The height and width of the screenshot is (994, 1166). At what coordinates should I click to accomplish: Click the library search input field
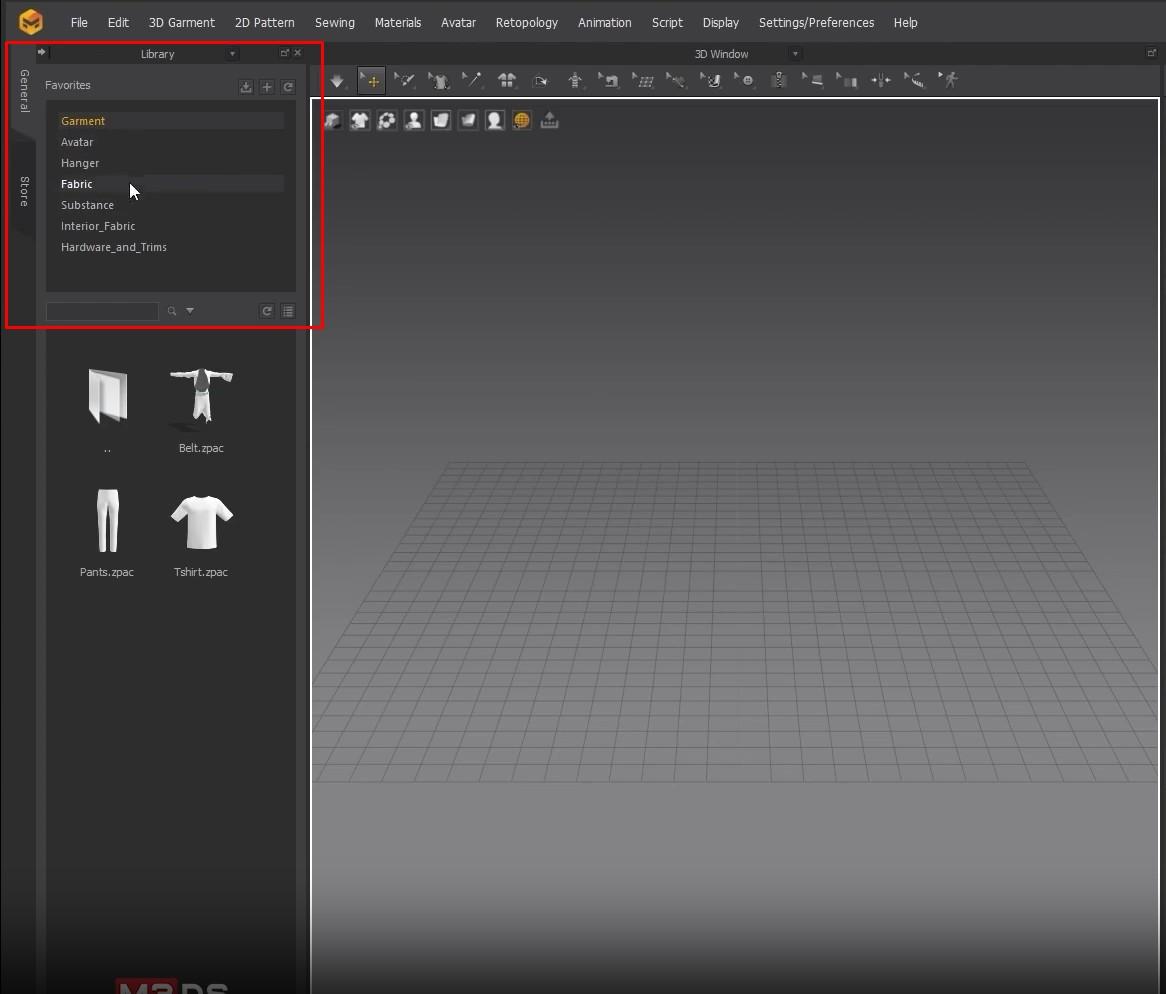[x=103, y=311]
